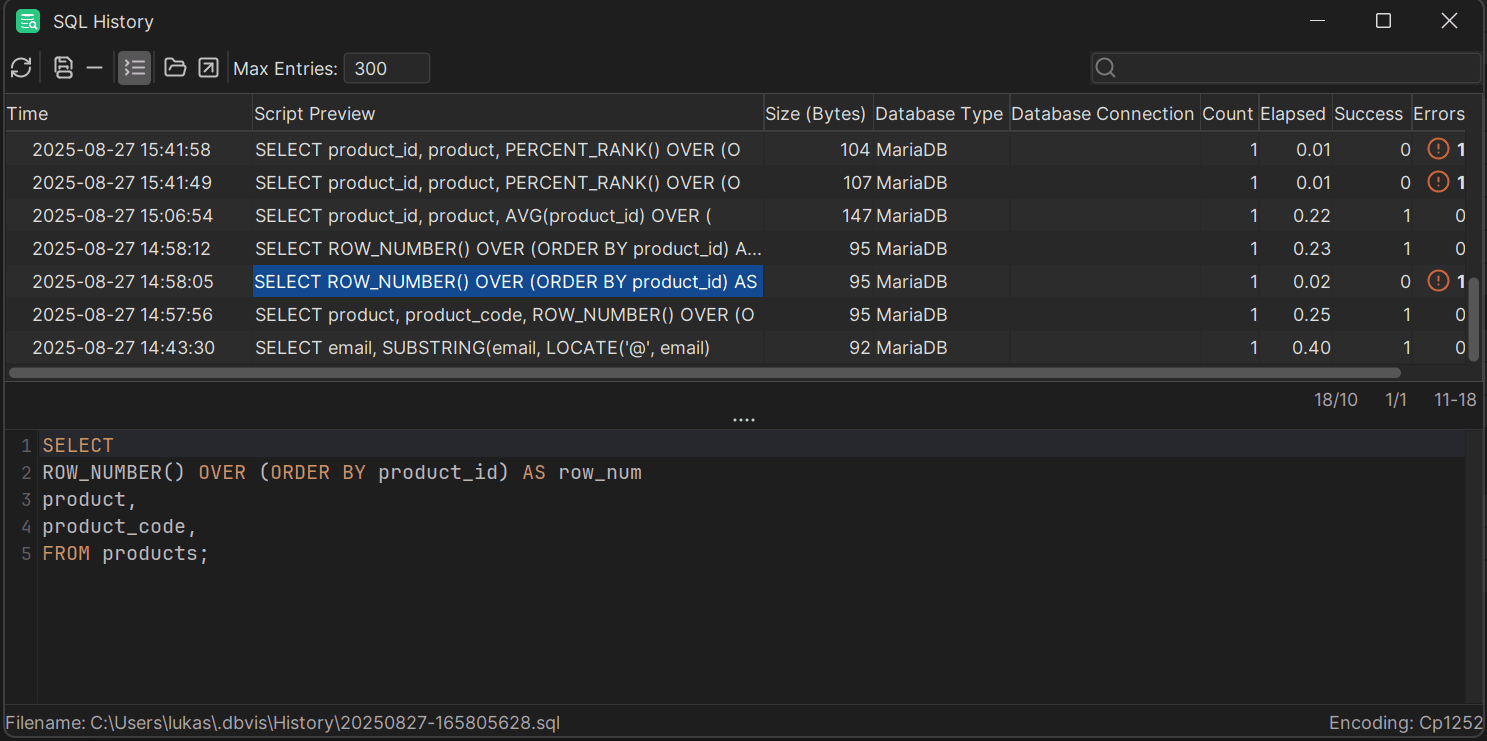Click the AVG(product_id) script preview cell
The height and width of the screenshot is (741, 1487).
[x=507, y=216]
